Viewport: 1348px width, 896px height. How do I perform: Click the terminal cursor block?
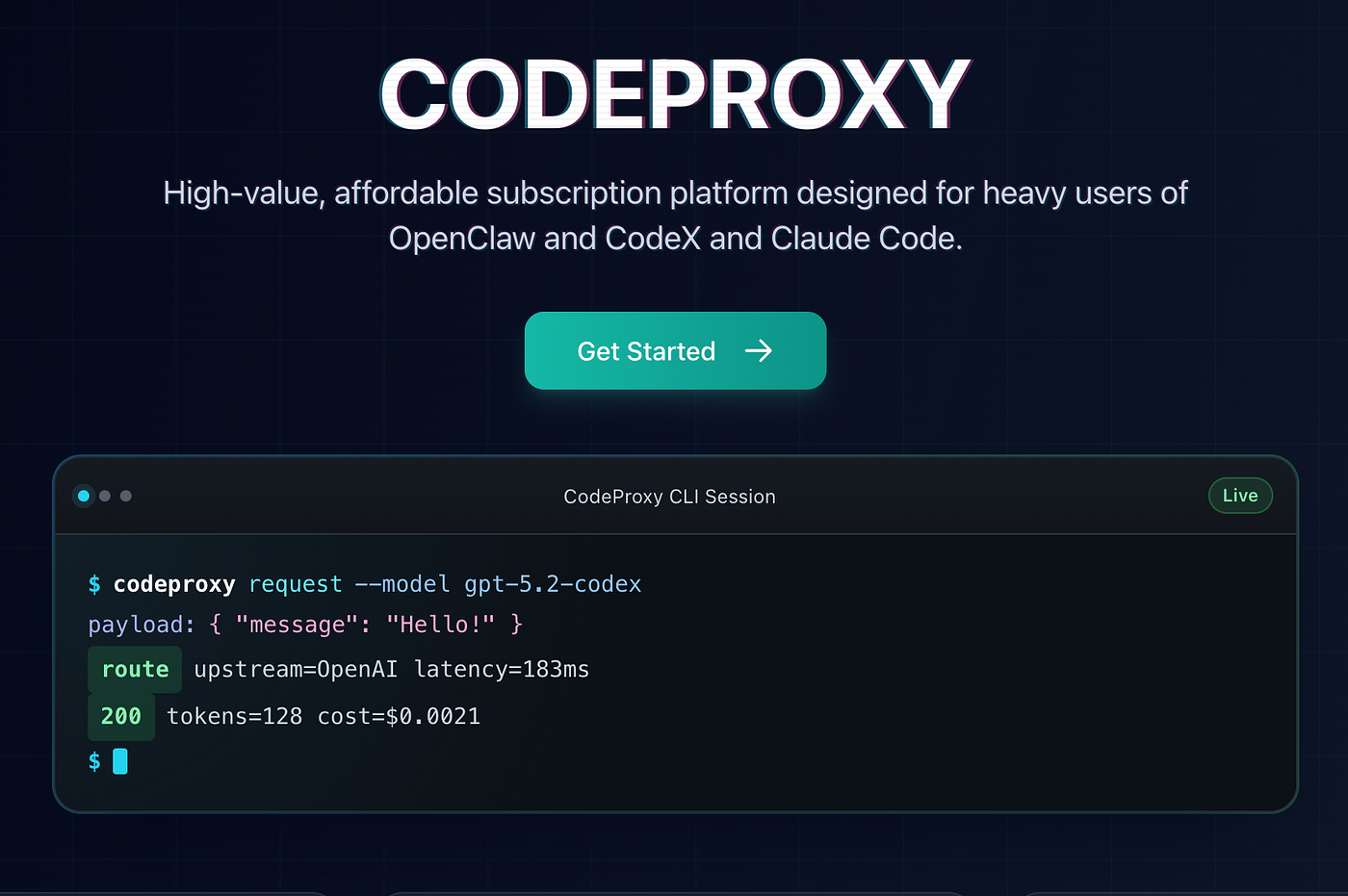[120, 761]
